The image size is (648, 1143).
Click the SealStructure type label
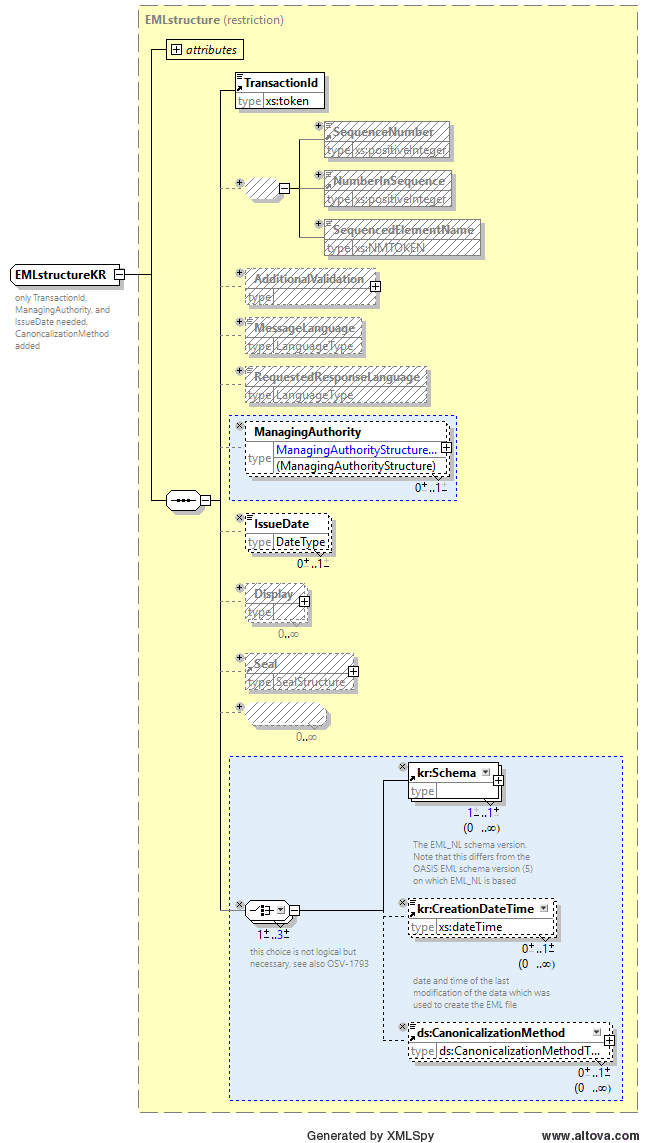point(311,682)
